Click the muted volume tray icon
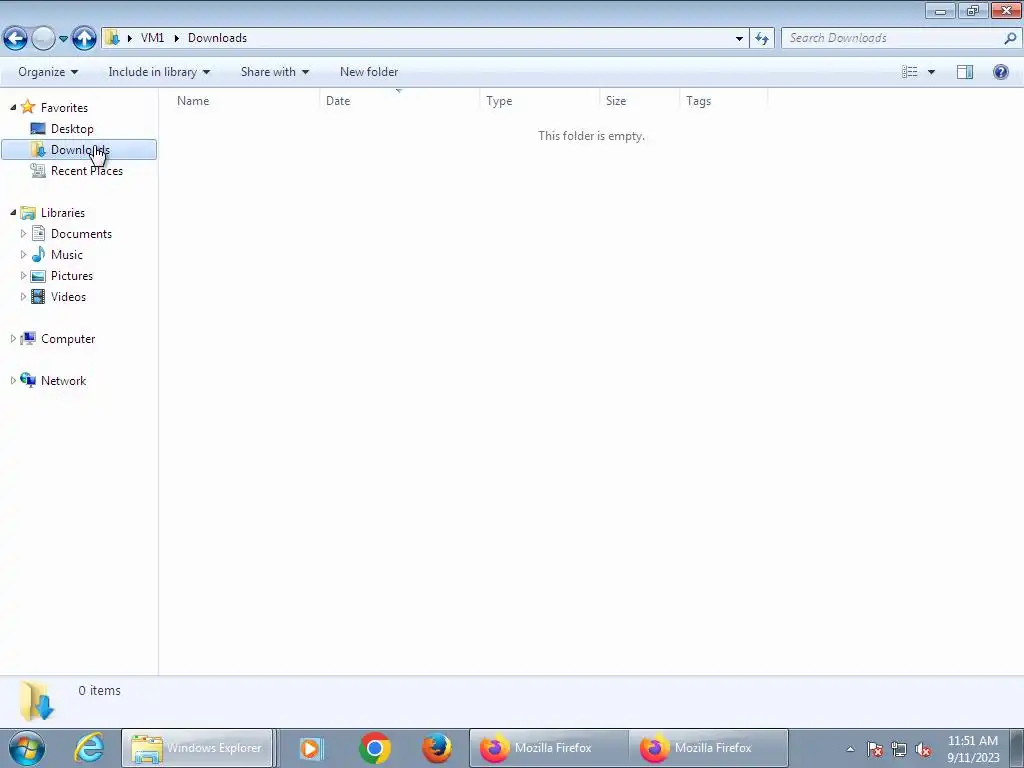The width and height of the screenshot is (1024, 768). 923,749
